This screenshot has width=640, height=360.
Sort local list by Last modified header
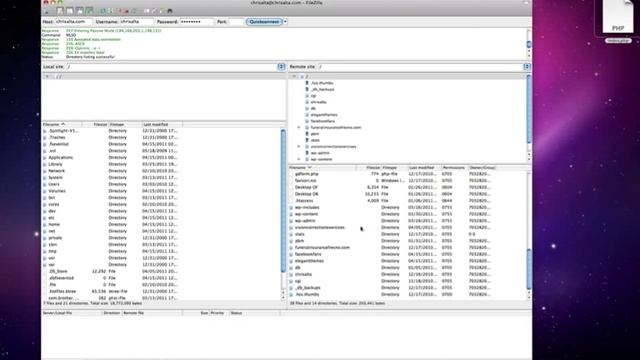[x=162, y=124]
